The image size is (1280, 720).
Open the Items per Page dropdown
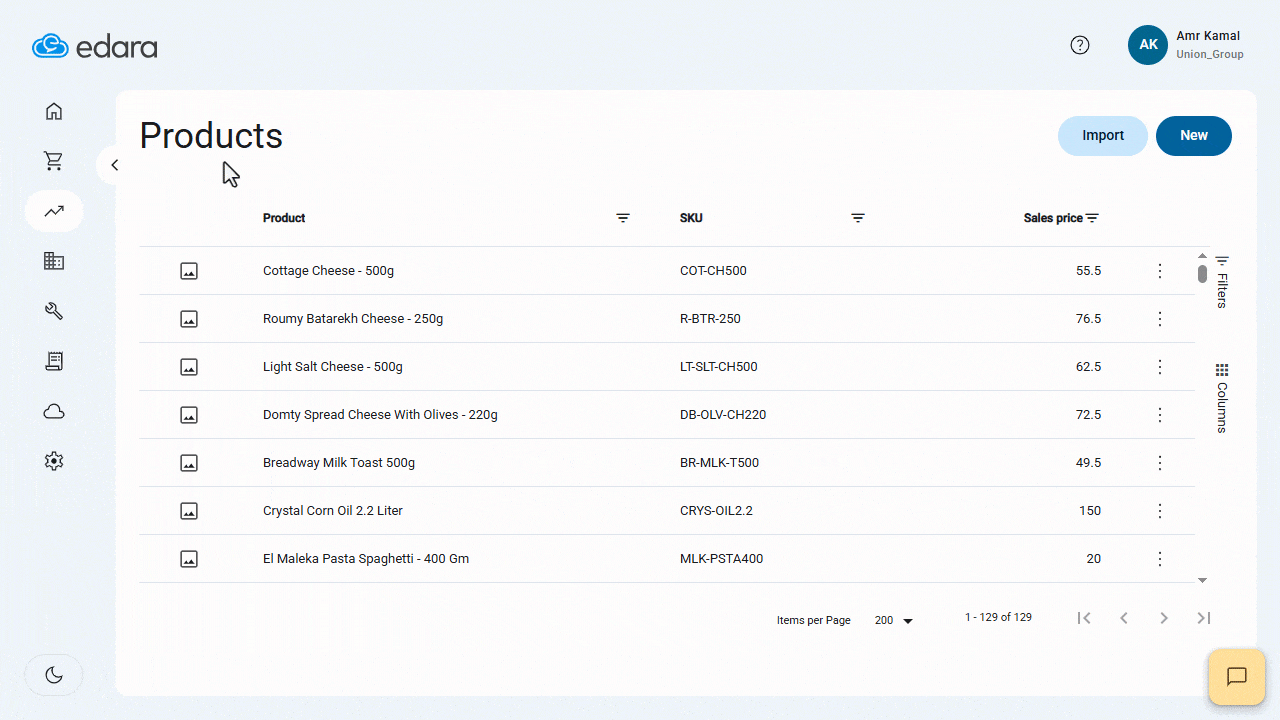[x=894, y=621]
